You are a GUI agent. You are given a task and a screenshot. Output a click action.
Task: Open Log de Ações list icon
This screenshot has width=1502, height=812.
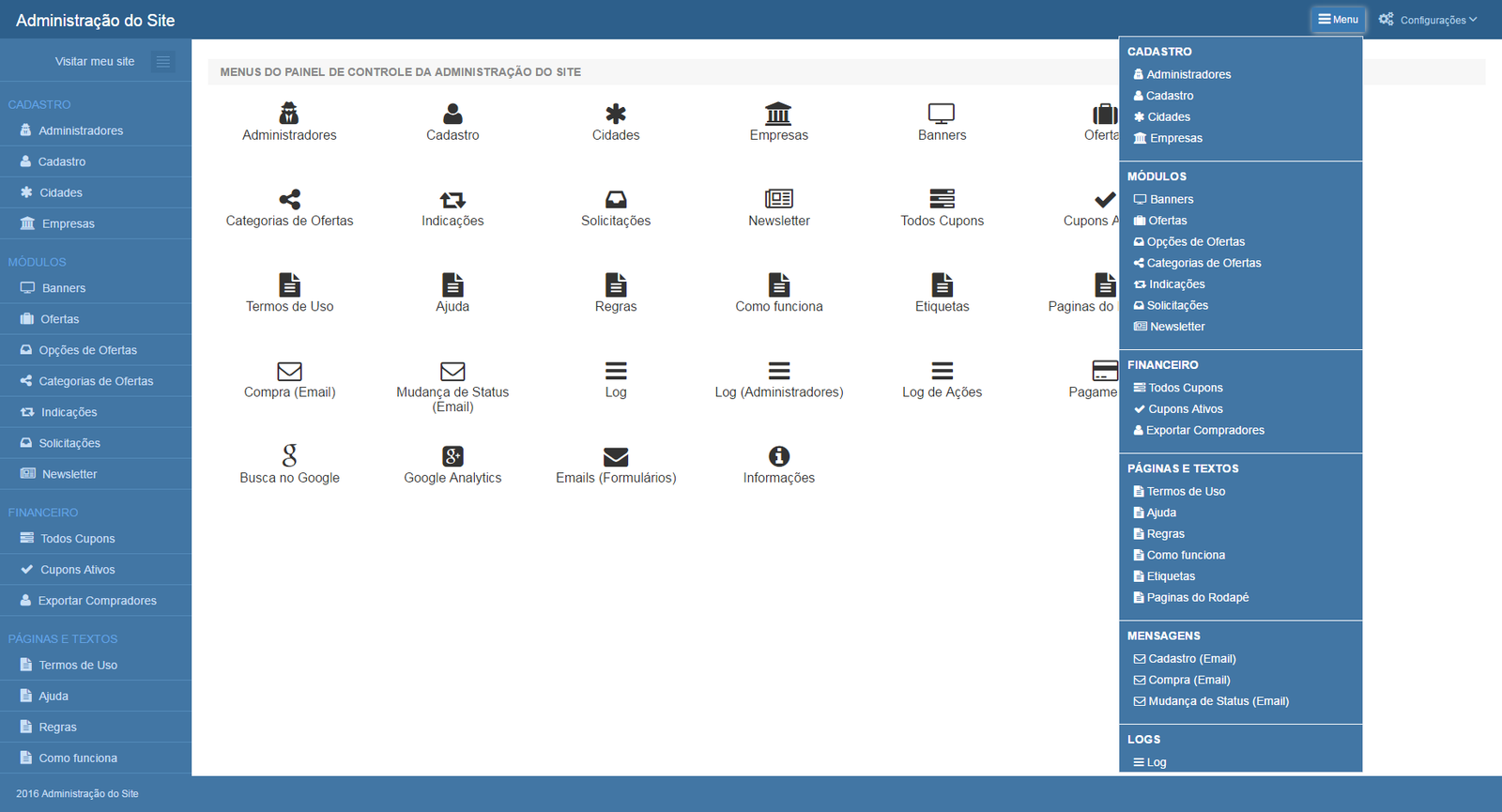point(942,371)
